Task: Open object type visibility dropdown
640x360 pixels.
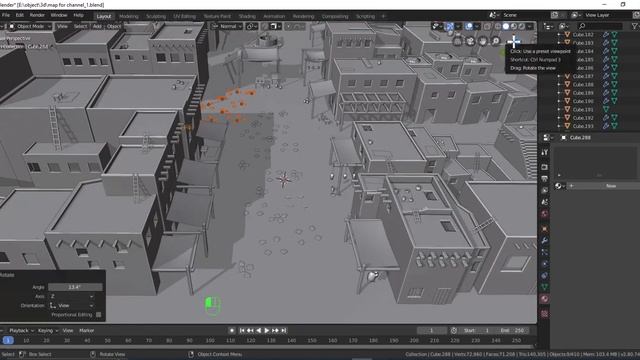Action: pyautogui.click(x=437, y=26)
